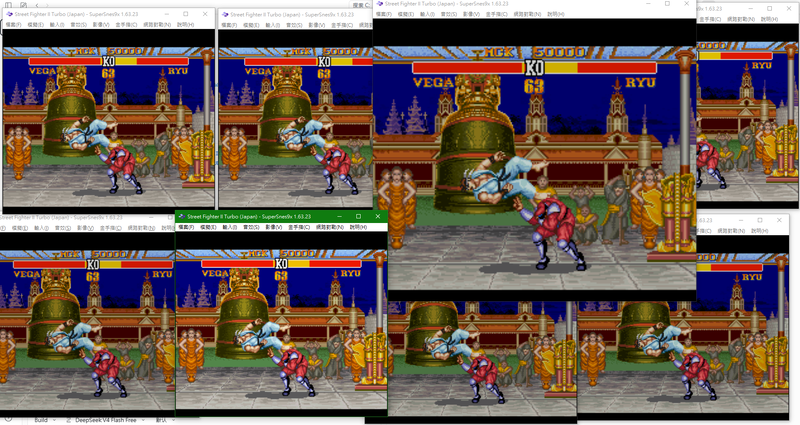Click the title text of the top-middle emulator window
Viewport: 800px width, 425px height.
click(x=292, y=15)
